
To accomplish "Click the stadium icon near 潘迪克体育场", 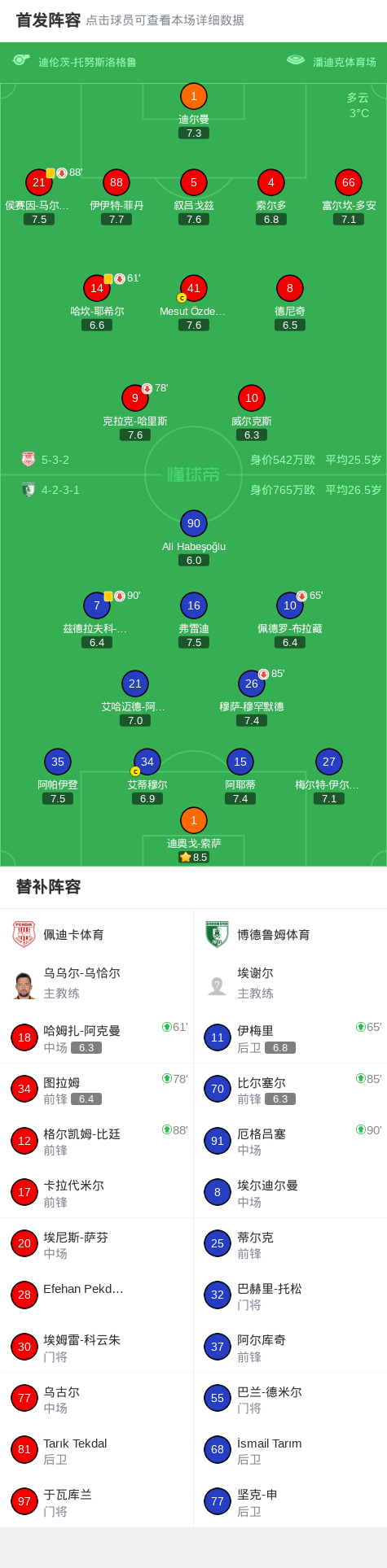I will coord(296,60).
